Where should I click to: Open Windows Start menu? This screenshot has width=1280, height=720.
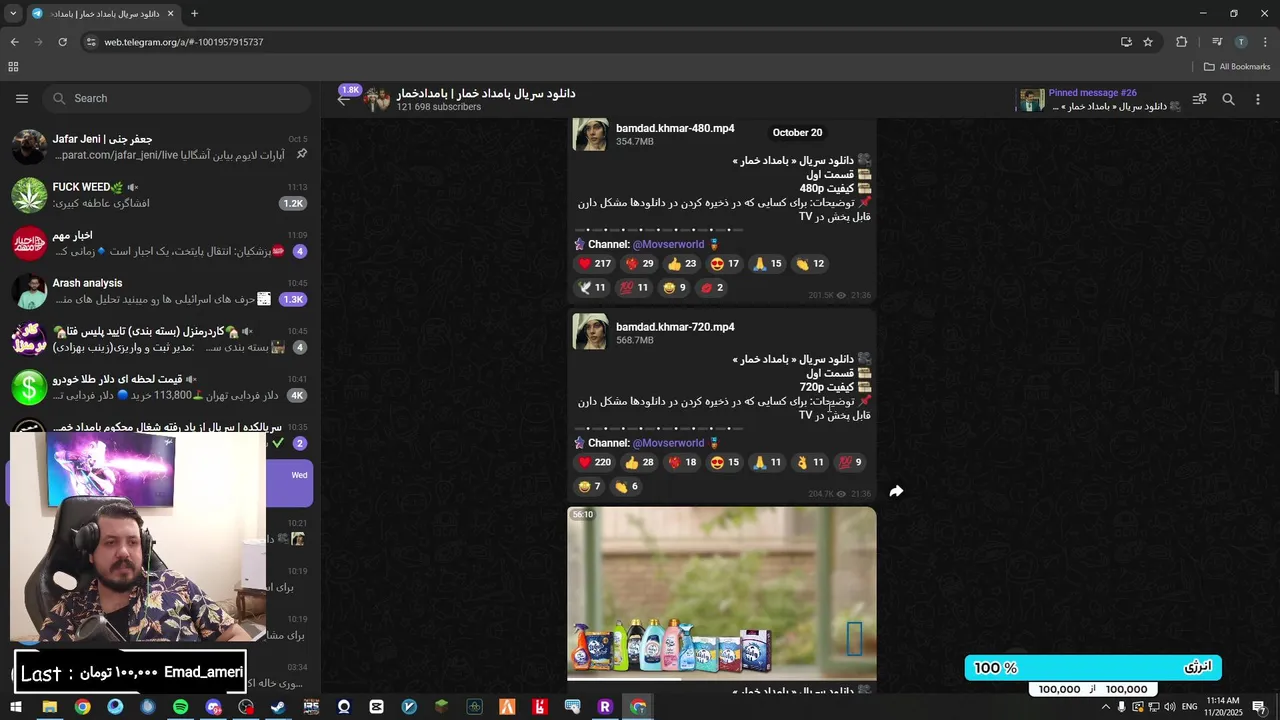[16, 707]
